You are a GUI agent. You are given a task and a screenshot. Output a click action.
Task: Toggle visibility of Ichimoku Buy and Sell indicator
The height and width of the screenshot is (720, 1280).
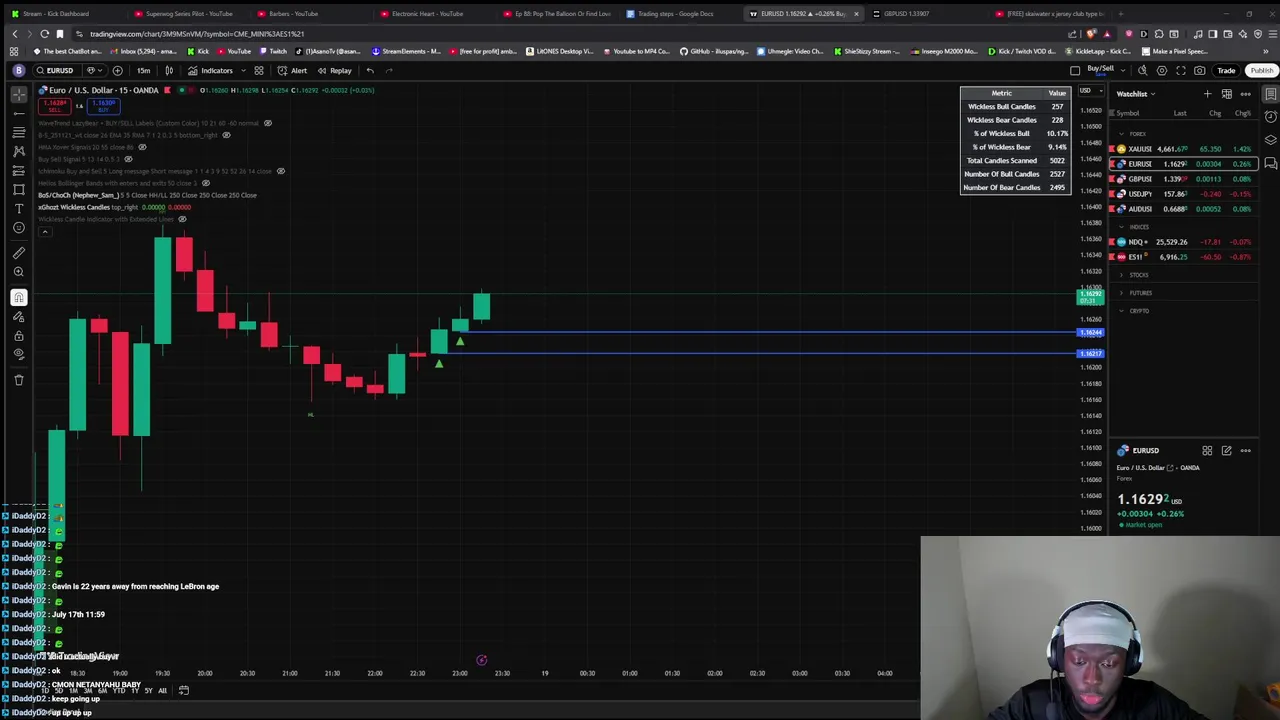(280, 171)
